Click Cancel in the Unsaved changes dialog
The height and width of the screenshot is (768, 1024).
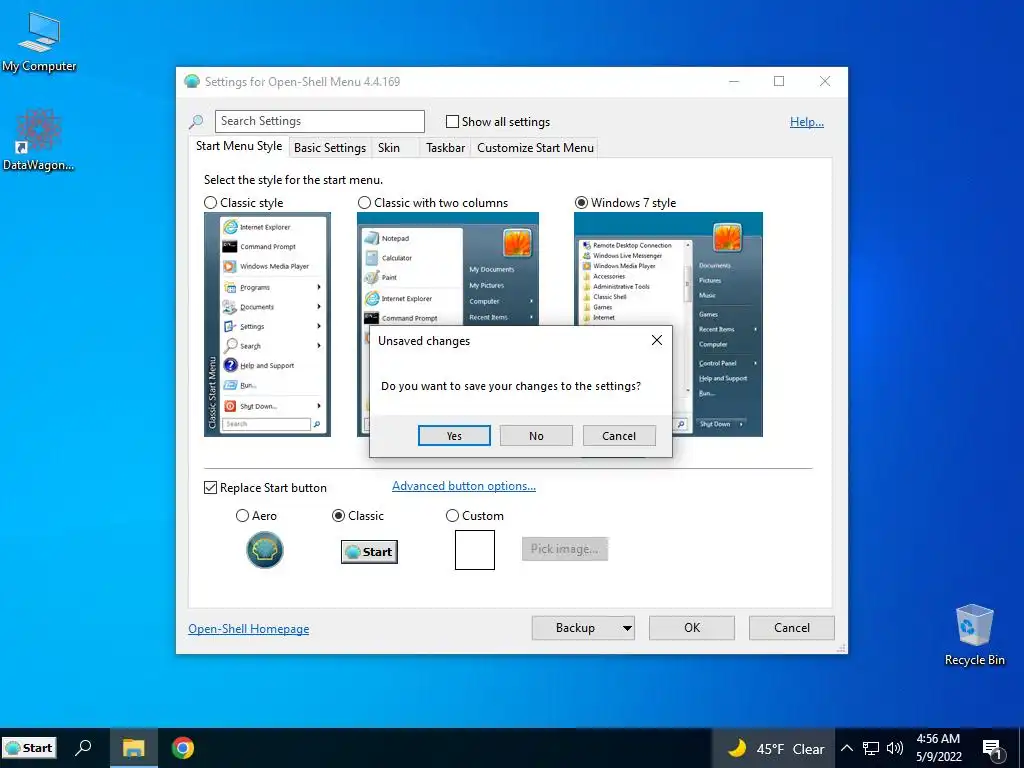[x=619, y=436]
